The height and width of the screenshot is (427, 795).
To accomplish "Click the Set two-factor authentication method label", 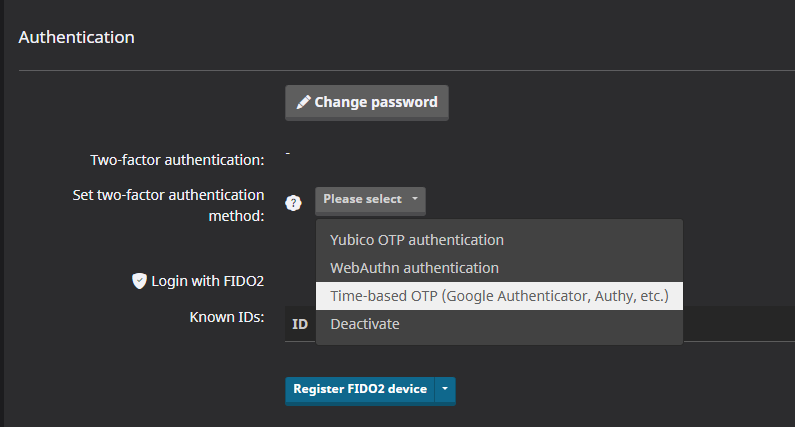I will (x=168, y=204).
